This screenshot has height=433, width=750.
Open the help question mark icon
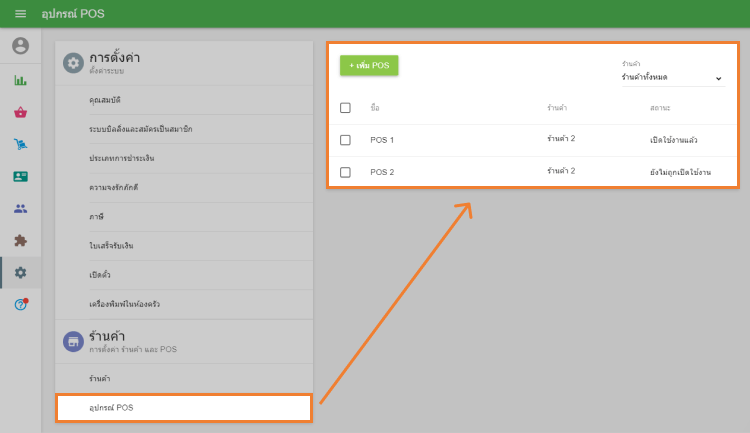21,304
